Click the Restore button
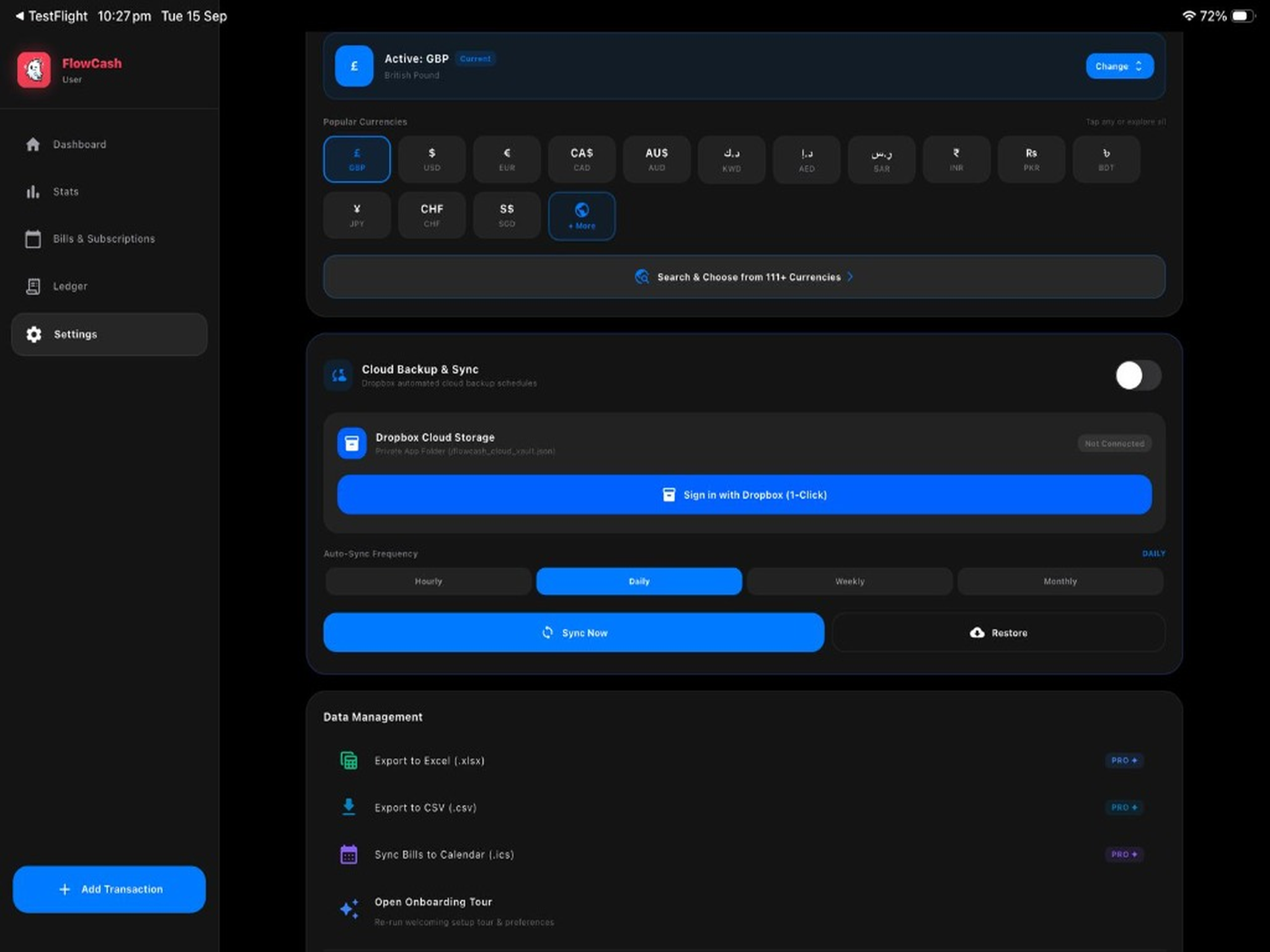Screen dimensions: 1270x952 tap(998, 632)
